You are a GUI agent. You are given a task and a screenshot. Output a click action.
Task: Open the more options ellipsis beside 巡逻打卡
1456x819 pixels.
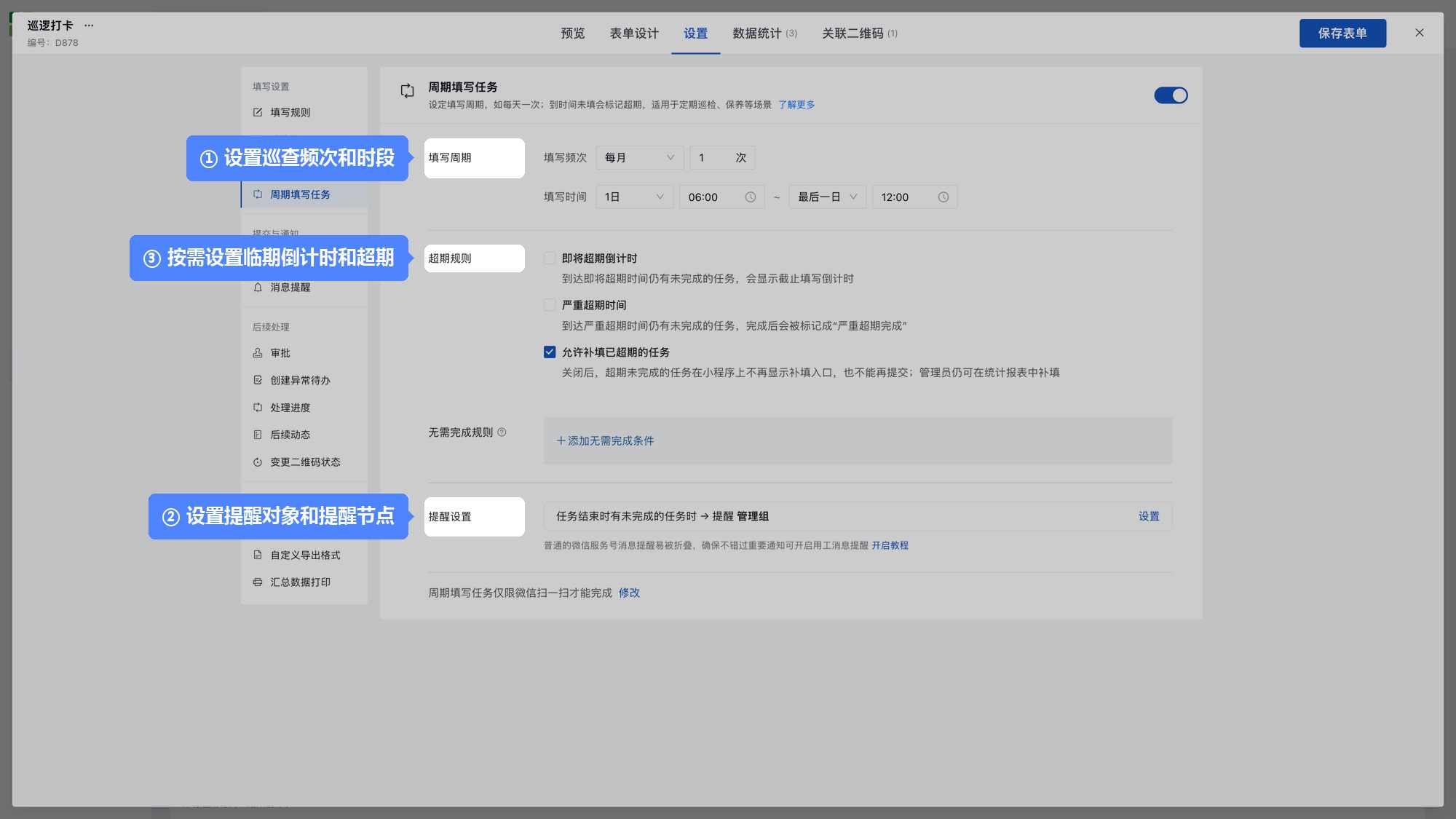click(x=89, y=25)
